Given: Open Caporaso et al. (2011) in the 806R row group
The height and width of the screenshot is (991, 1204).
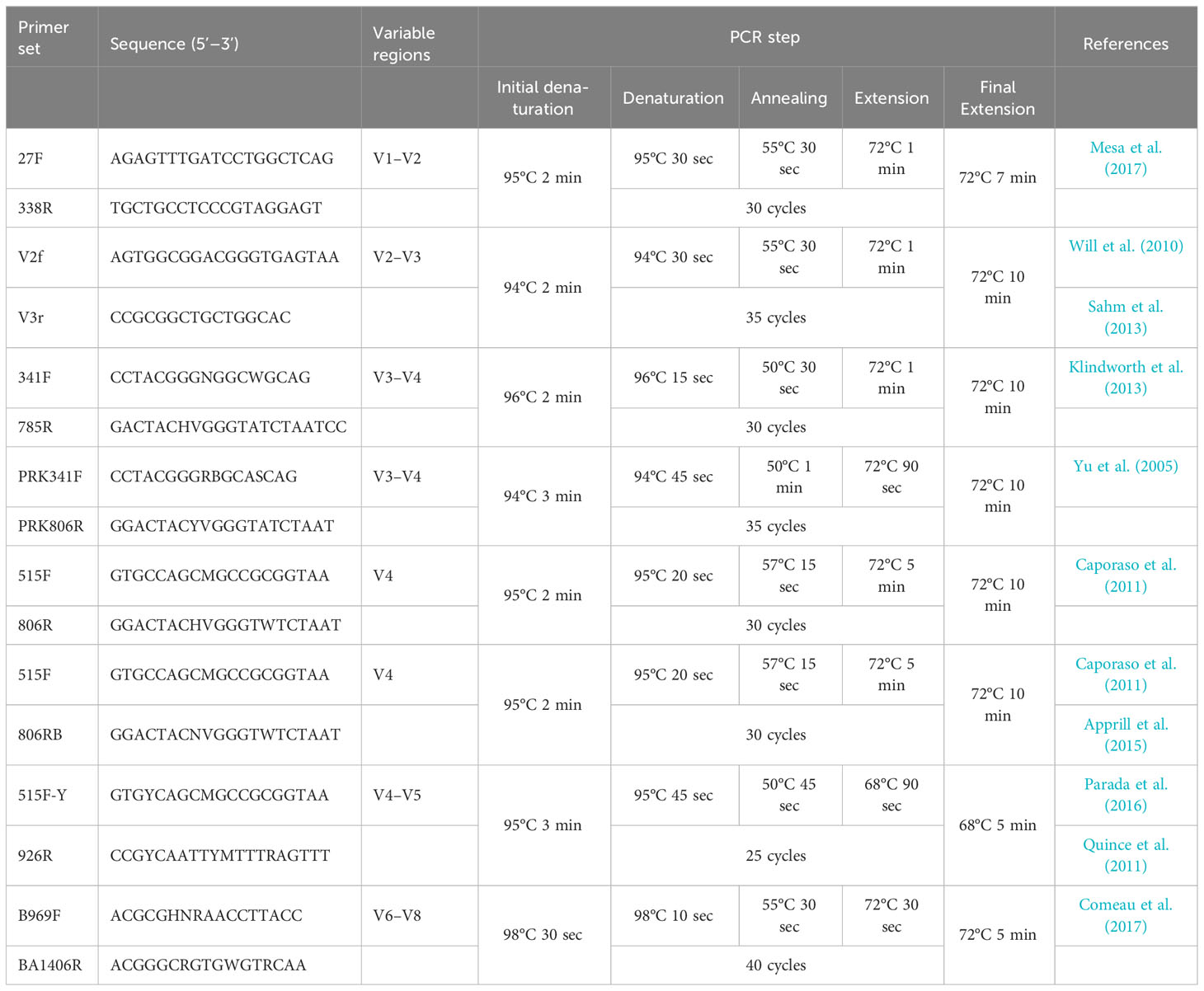Looking at the screenshot, I should 1126,575.
